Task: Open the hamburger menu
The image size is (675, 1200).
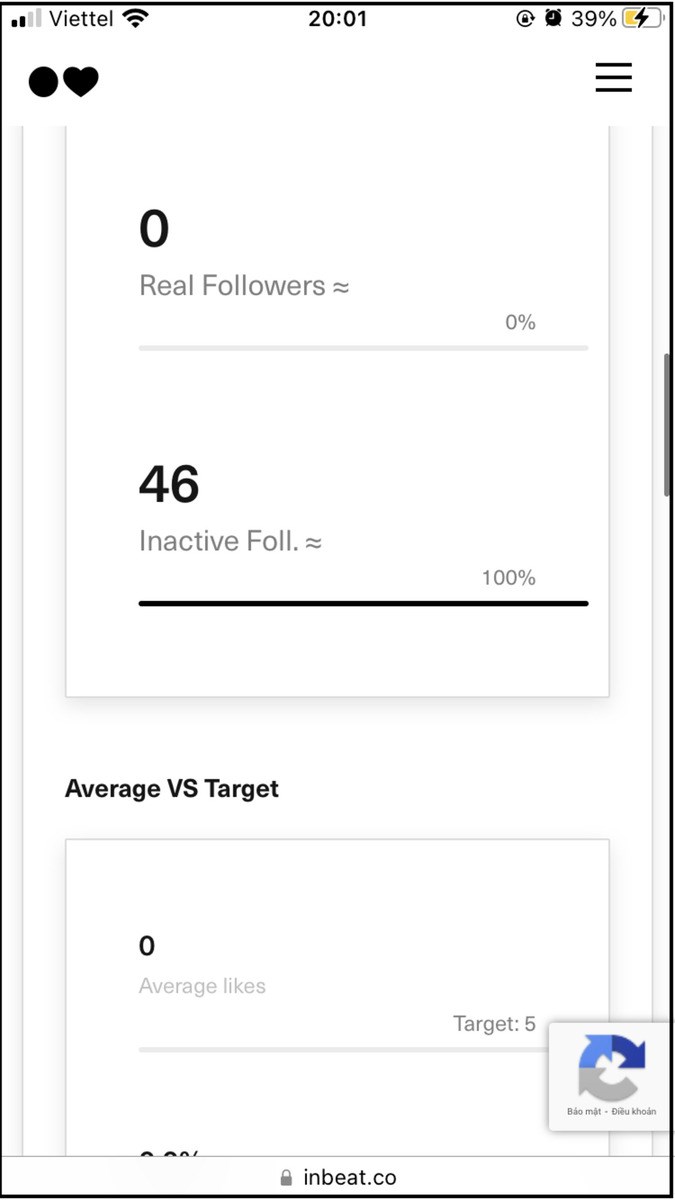Action: pyautogui.click(x=613, y=77)
